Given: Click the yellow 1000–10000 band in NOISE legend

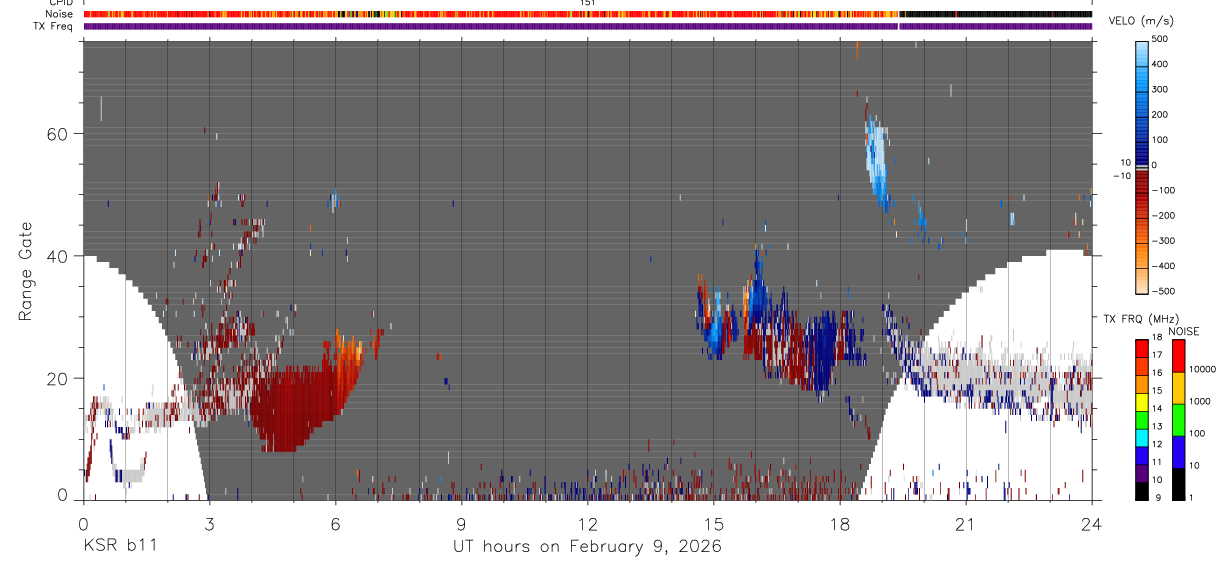Looking at the screenshot, I should (x=1179, y=388).
